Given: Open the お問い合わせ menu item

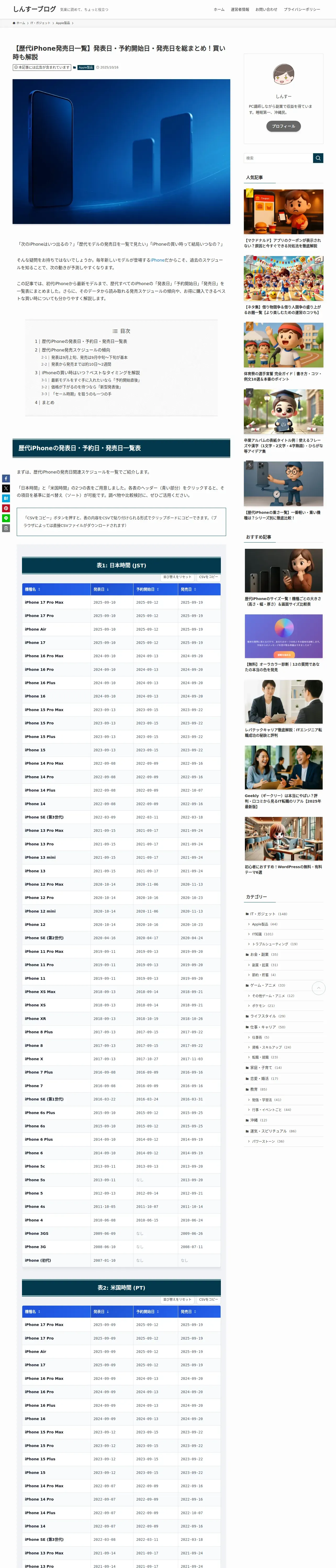Looking at the screenshot, I should coord(266,10).
